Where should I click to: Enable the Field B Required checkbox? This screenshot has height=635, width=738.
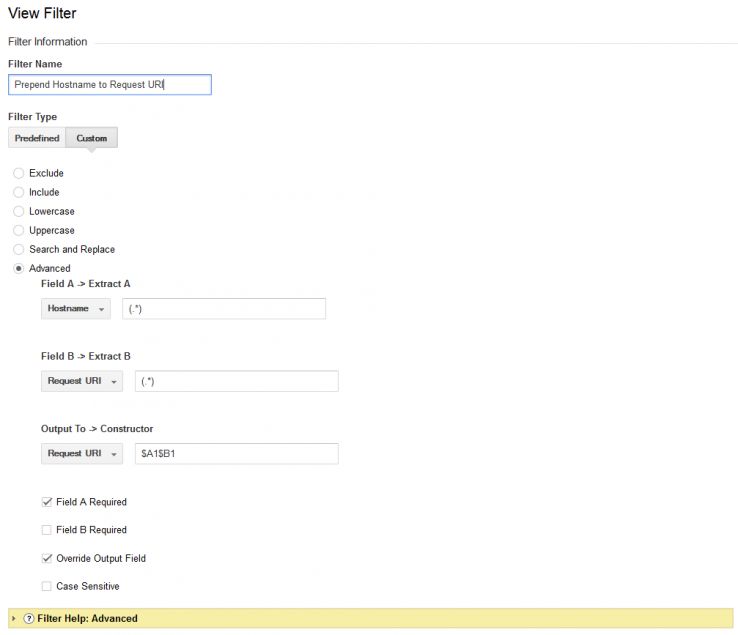click(x=47, y=530)
